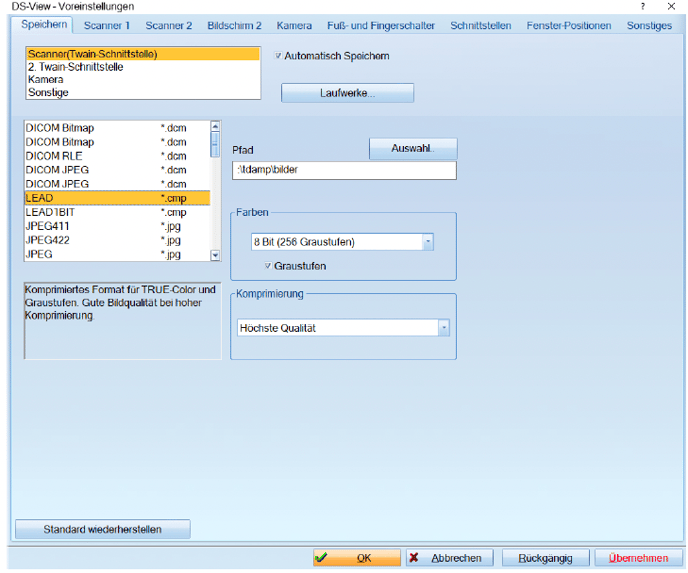Viewport: 688px width, 573px height.
Task: Disable the Graustufen checkbox
Action: click(267, 266)
